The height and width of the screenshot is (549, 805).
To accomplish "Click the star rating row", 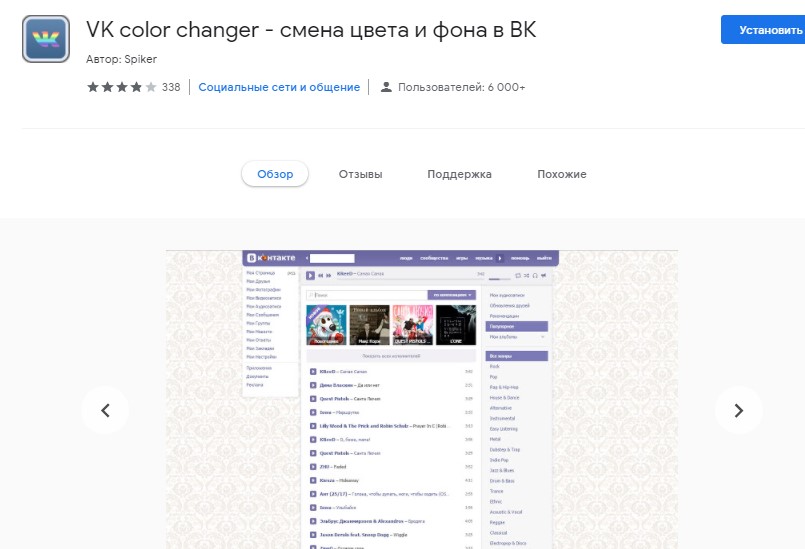I will pyautogui.click(x=122, y=87).
